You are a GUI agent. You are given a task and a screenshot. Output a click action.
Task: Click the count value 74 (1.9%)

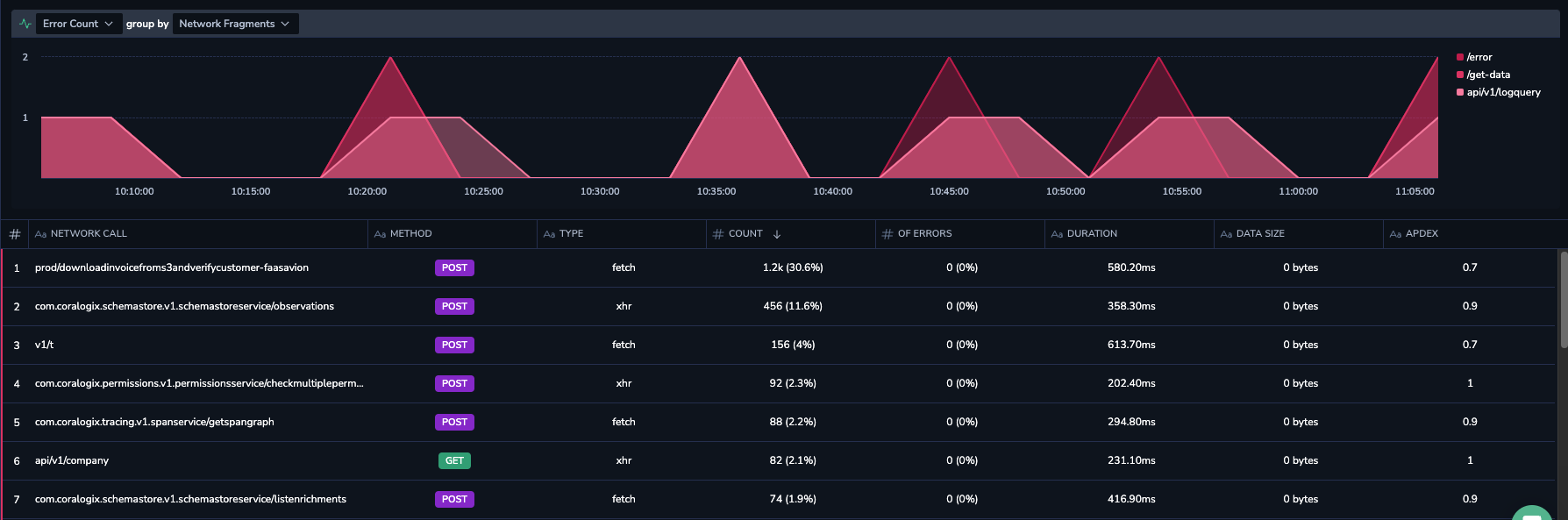[793, 499]
